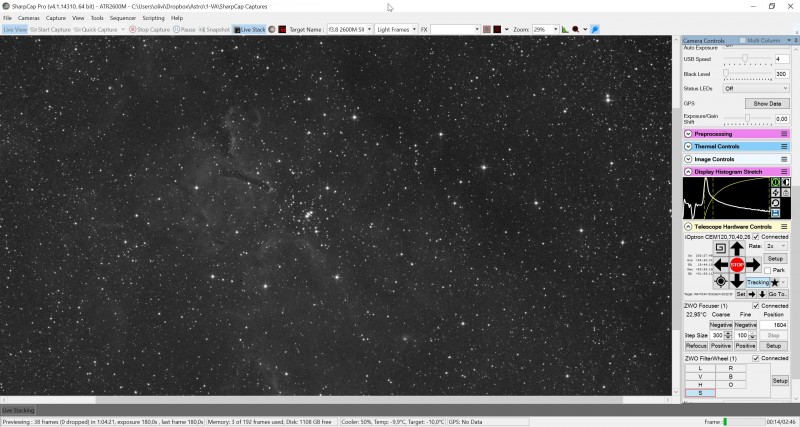The height and width of the screenshot is (427, 800).
Task: Click the green histogram stretch enable icon
Action: click(776, 182)
